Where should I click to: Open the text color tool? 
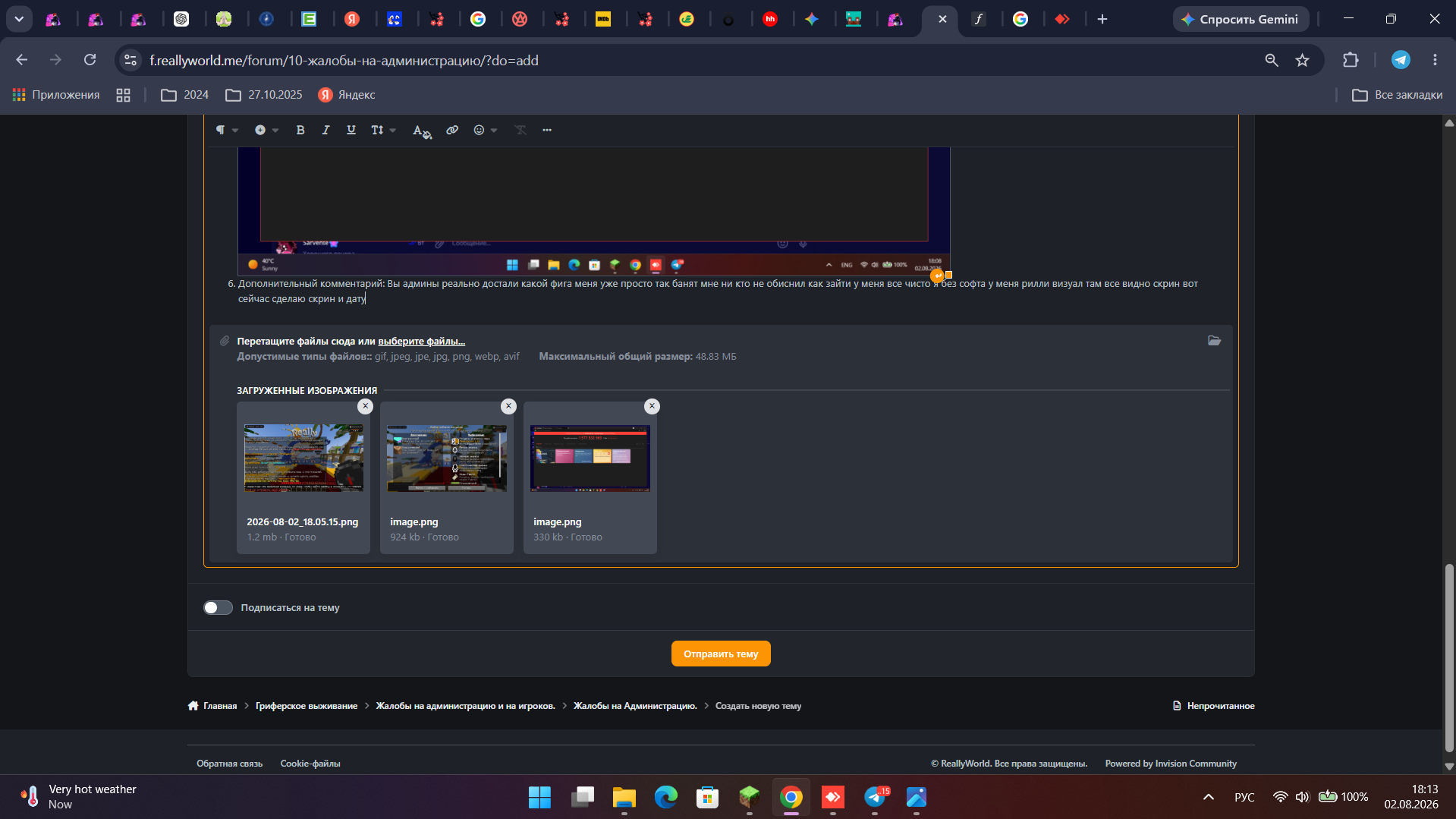coord(421,131)
